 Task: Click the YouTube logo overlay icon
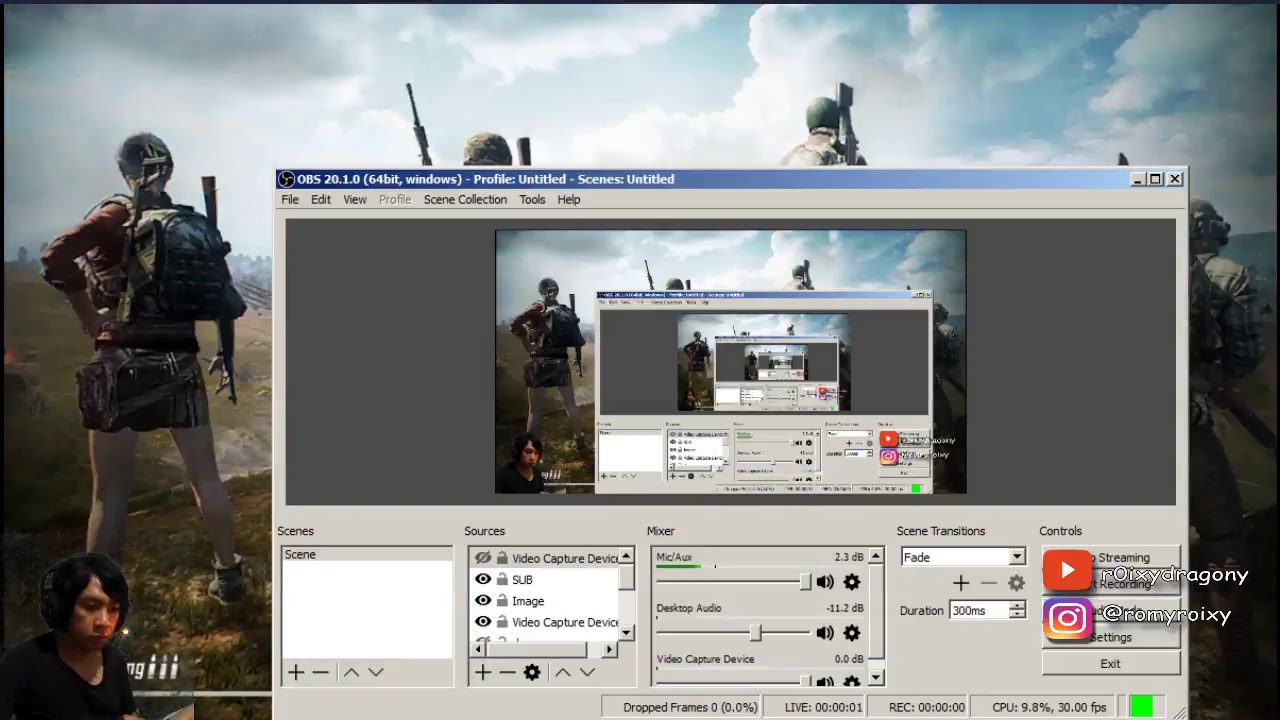click(x=1067, y=571)
